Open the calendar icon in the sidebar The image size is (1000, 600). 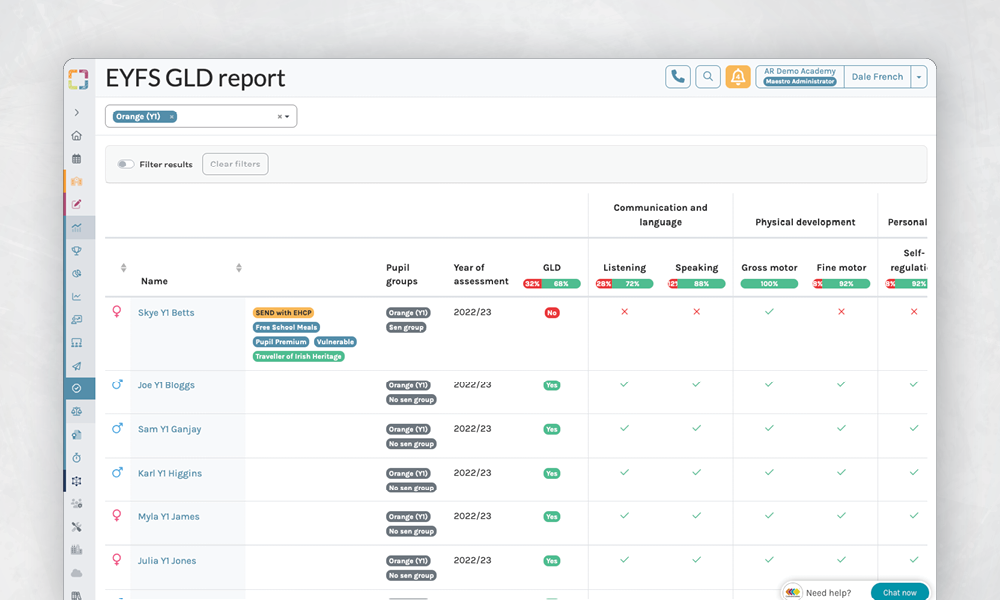click(77, 159)
